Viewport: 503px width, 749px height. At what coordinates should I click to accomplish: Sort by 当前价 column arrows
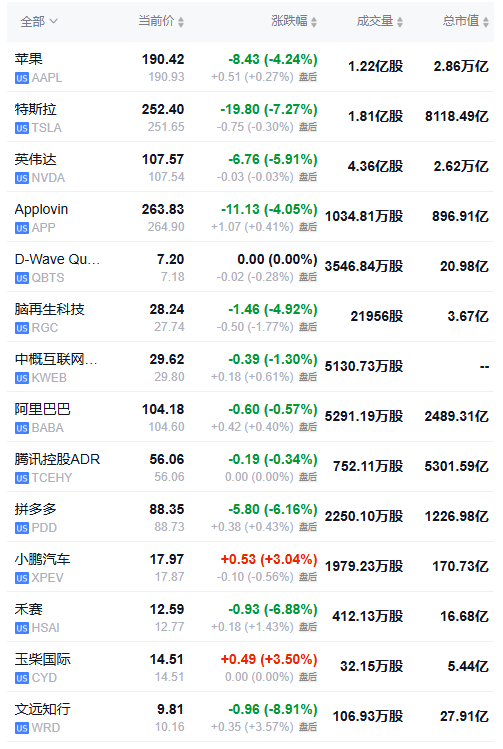181,22
